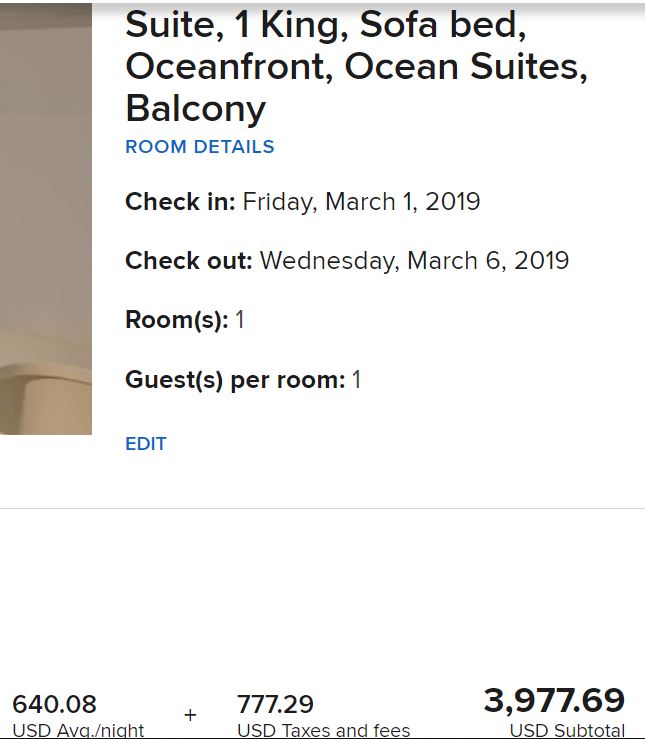This screenshot has height=739, width=645.
Task: Click the plus sign between the prices
Action: pyautogui.click(x=190, y=716)
